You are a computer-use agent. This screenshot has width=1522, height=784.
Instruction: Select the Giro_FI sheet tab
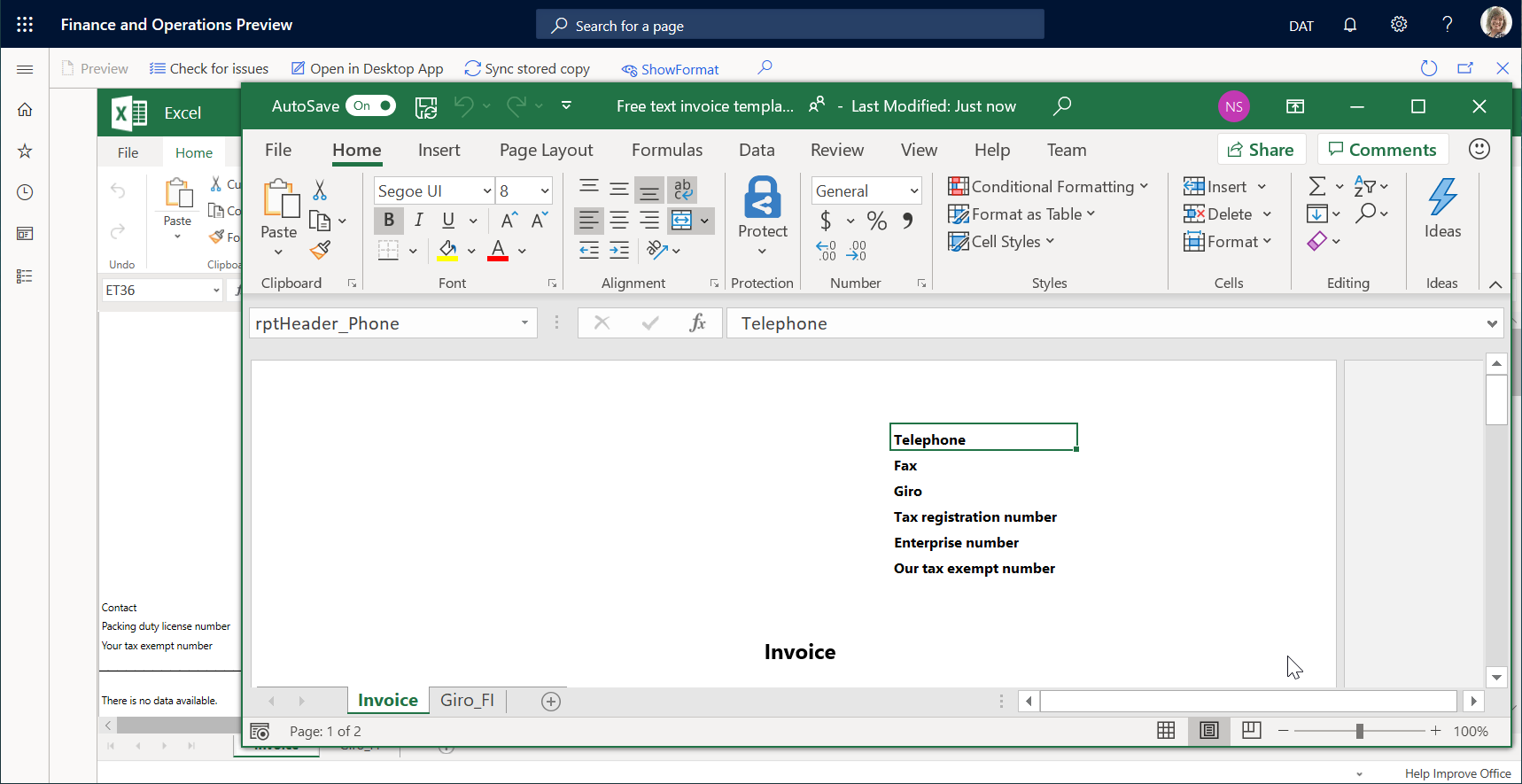point(467,700)
